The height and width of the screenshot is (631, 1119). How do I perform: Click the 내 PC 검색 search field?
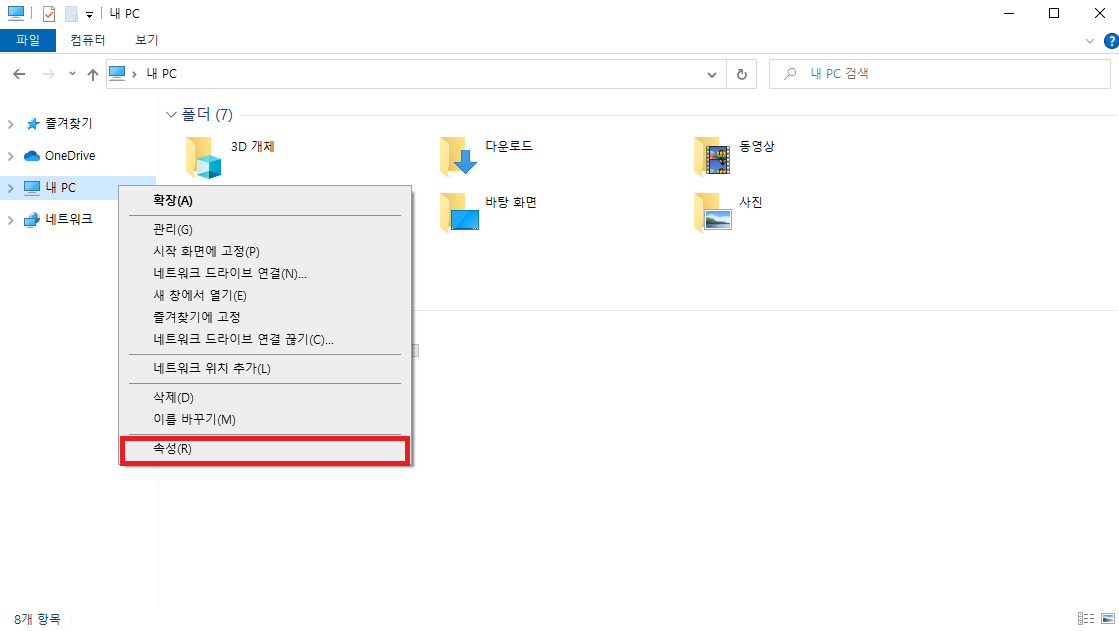(x=939, y=74)
